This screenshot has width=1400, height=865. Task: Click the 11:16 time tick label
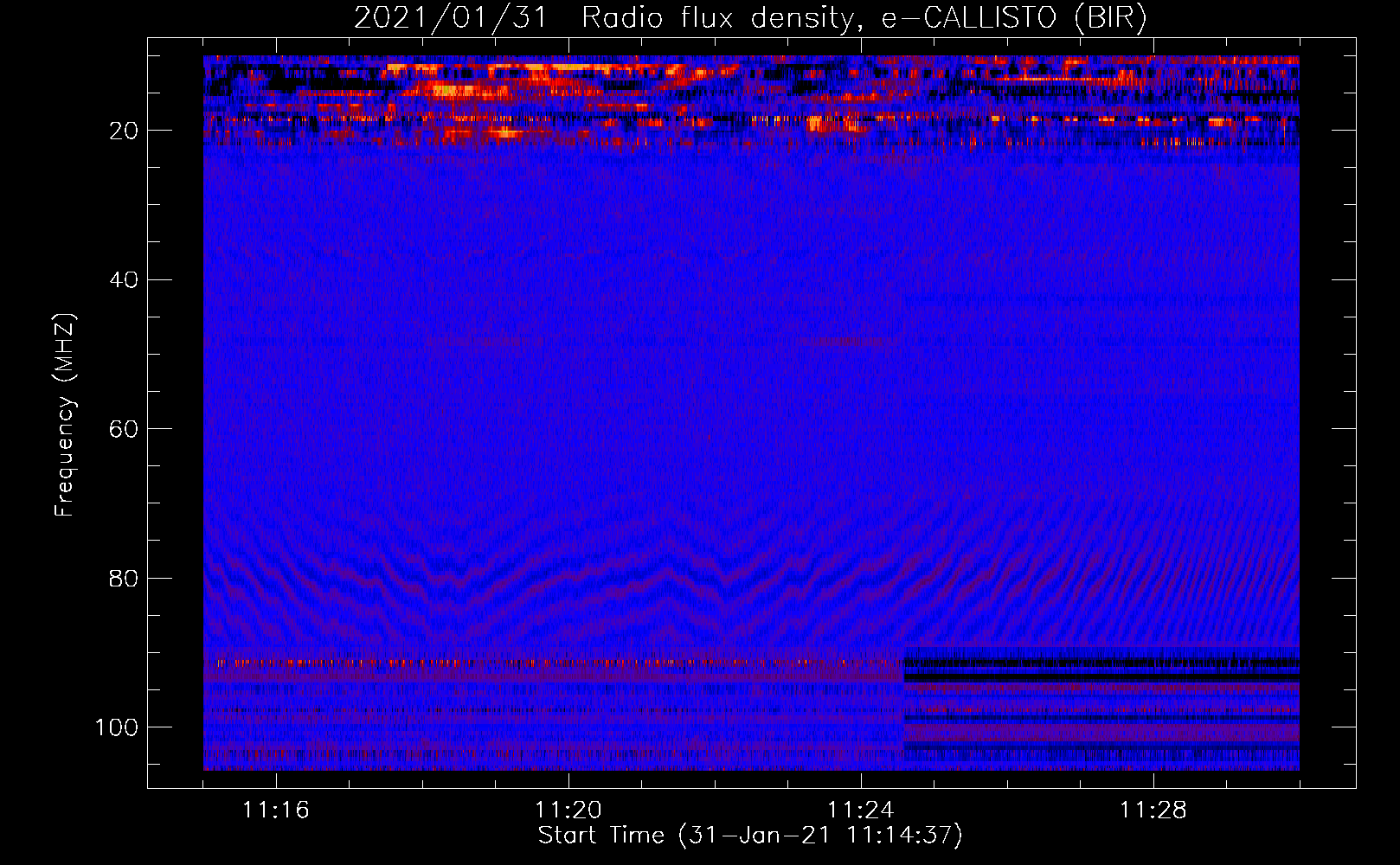(275, 811)
